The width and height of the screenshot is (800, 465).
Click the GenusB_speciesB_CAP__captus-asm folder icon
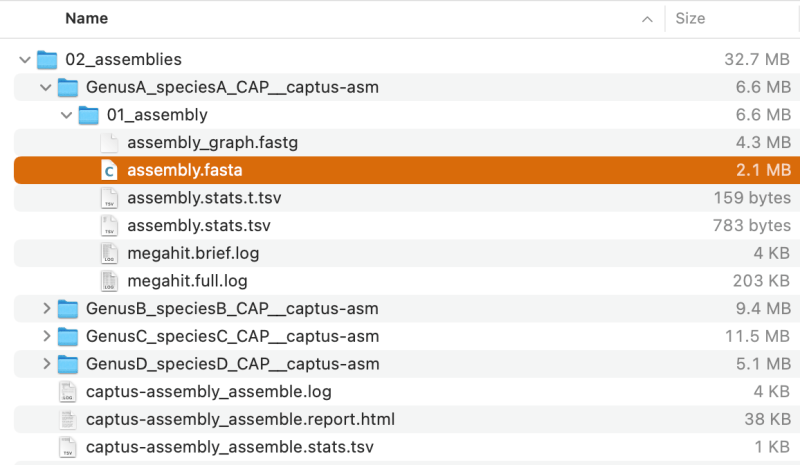68,308
